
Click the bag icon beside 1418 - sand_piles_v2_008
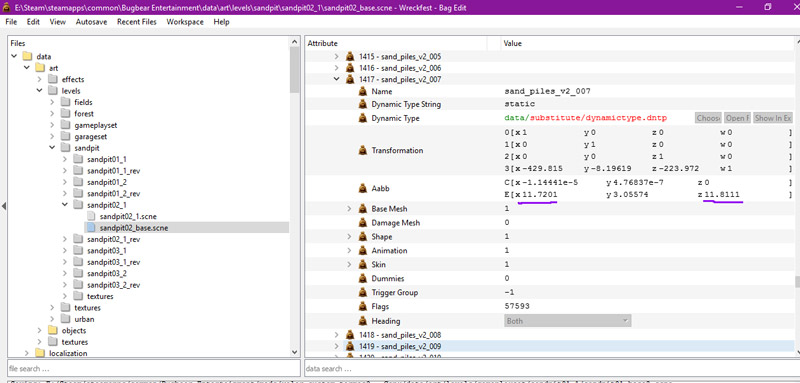(349, 335)
